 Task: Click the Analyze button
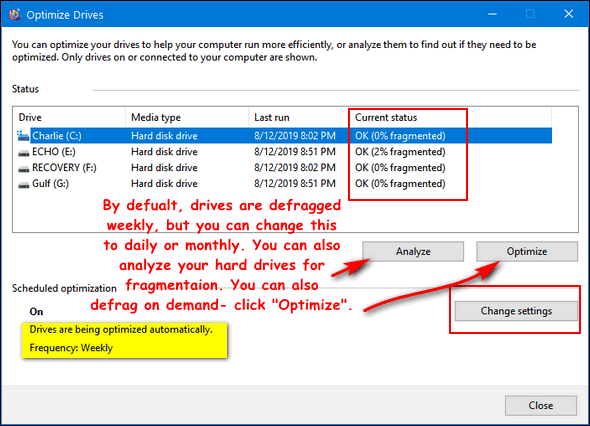point(413,251)
